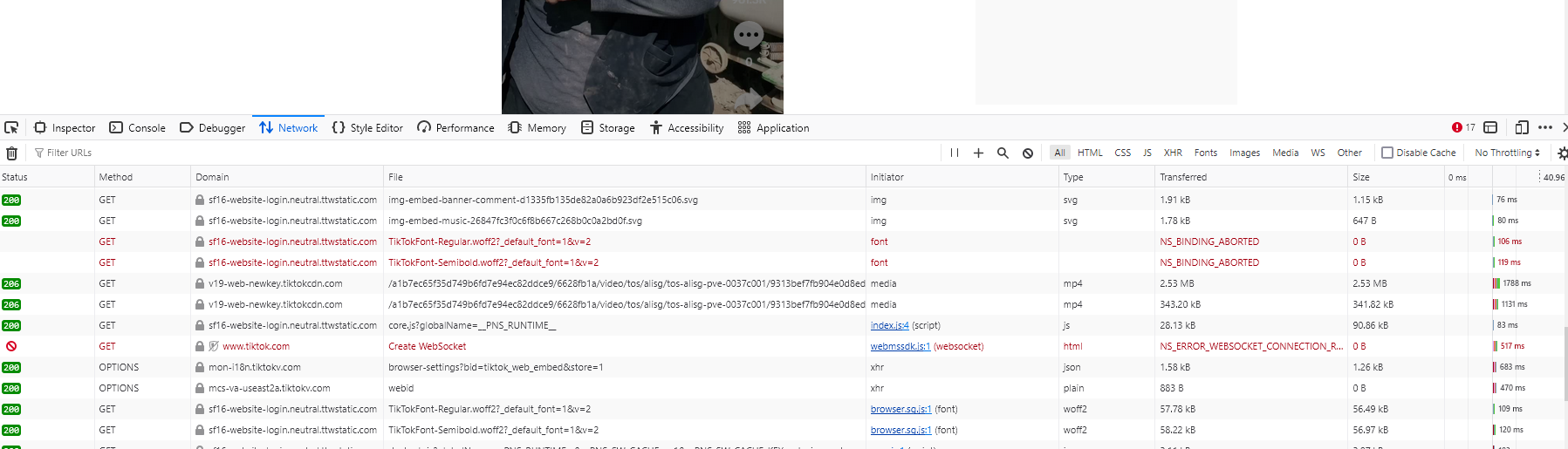Pause recording of the network log
This screenshot has height=449, width=1568.
[x=955, y=153]
